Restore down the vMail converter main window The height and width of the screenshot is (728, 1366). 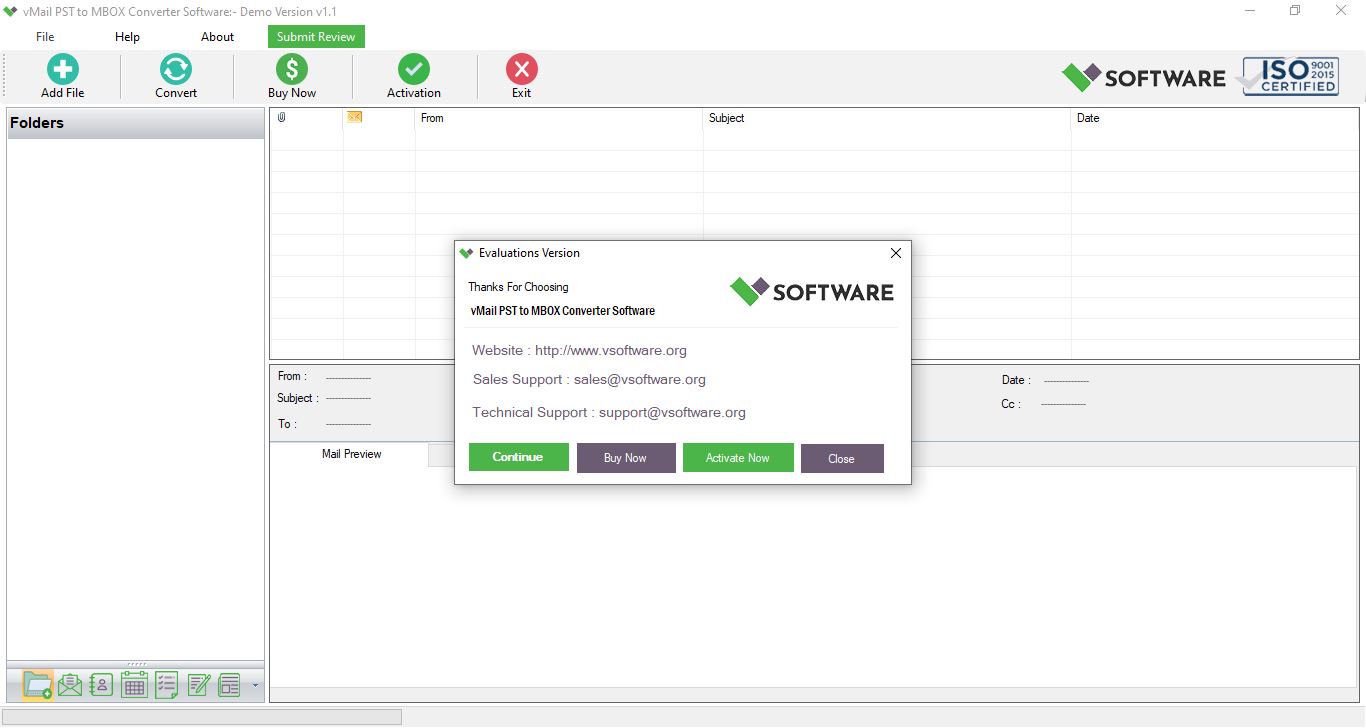(1295, 11)
